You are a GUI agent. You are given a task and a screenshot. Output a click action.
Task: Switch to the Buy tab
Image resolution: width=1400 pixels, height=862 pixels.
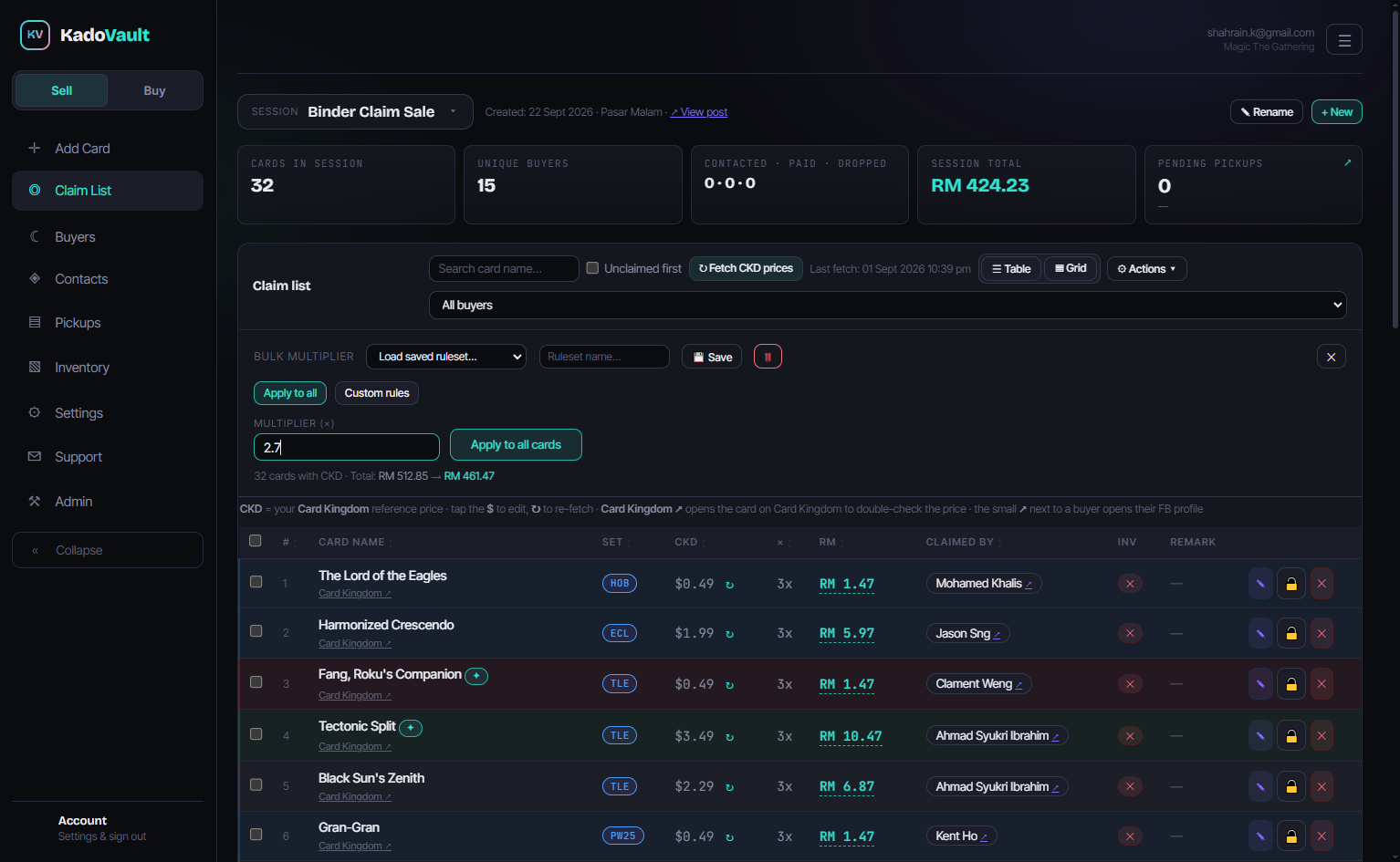154,90
